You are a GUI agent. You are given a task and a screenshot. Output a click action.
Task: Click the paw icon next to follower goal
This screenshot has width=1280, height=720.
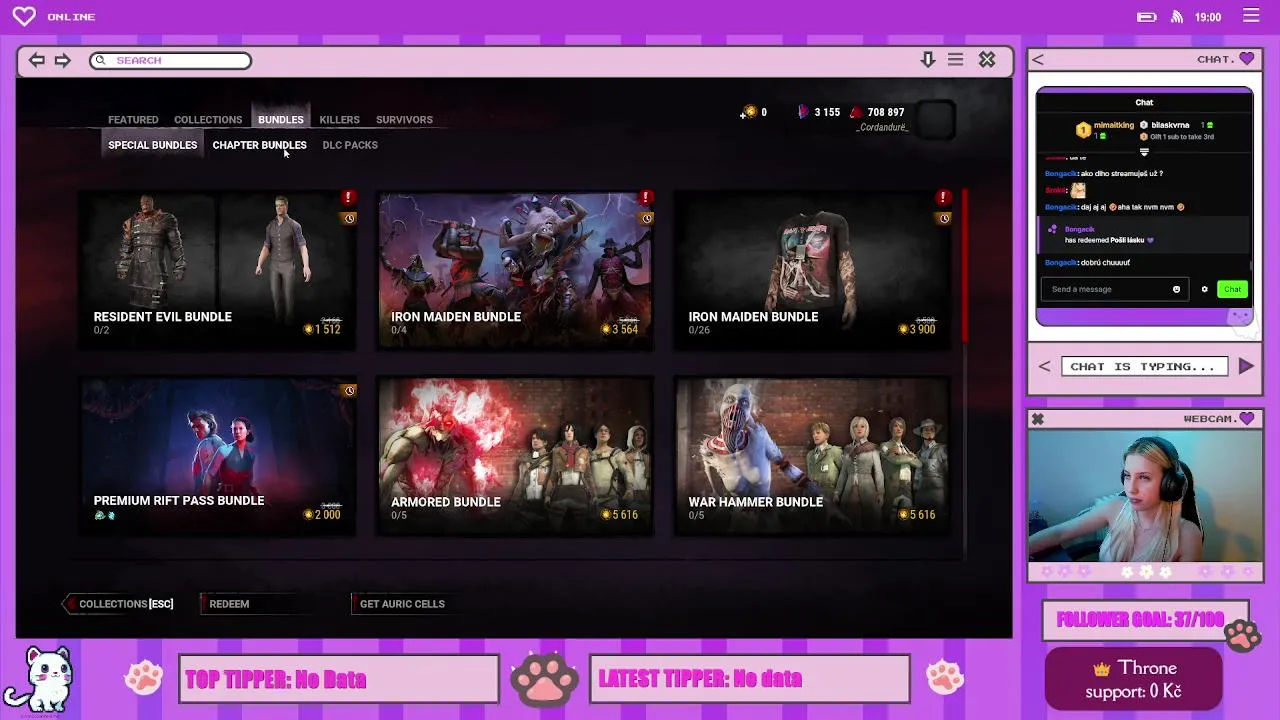point(1243,635)
